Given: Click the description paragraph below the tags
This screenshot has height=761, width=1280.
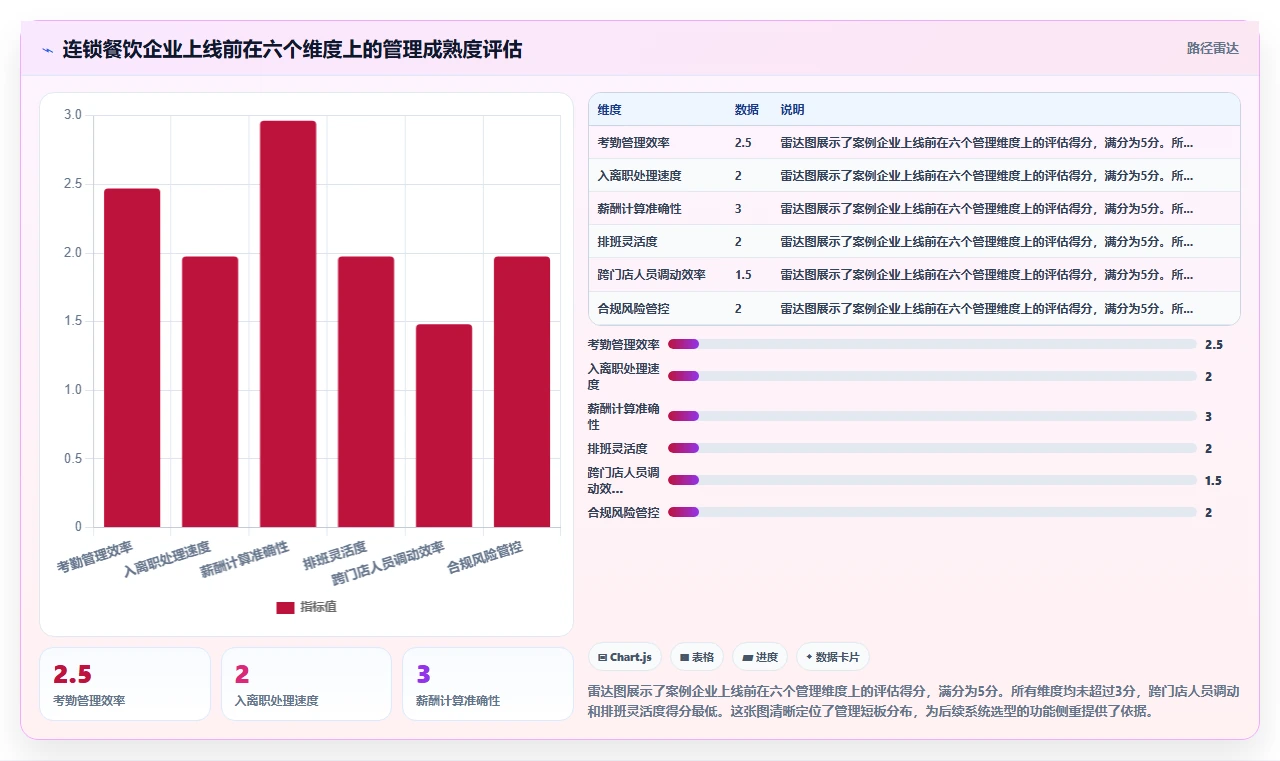Looking at the screenshot, I should click(915, 701).
